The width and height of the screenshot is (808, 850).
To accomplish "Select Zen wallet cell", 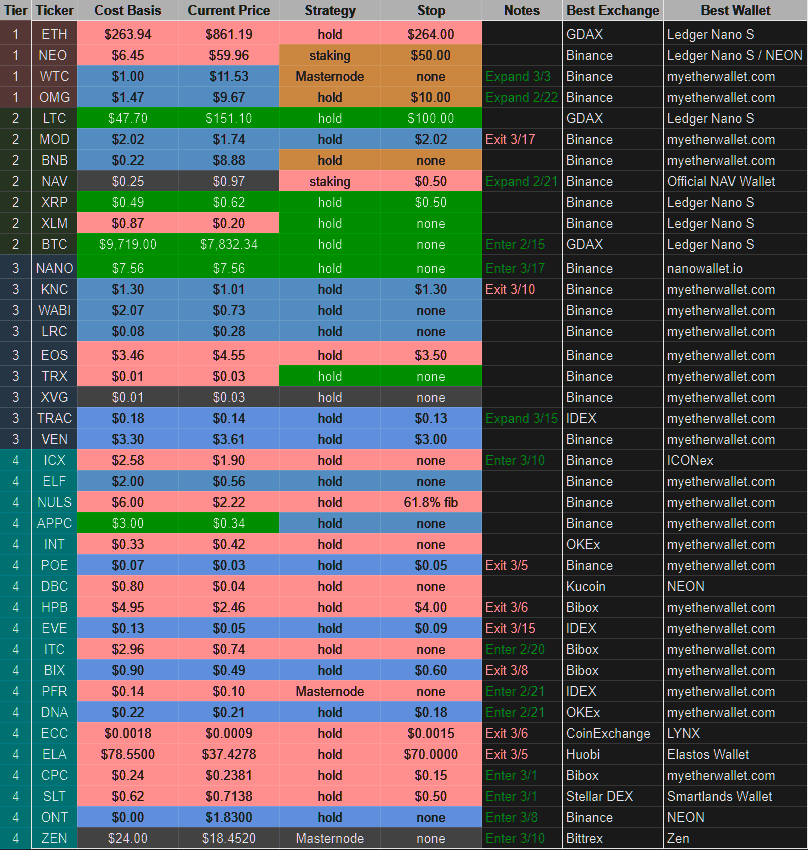I will coord(735,839).
